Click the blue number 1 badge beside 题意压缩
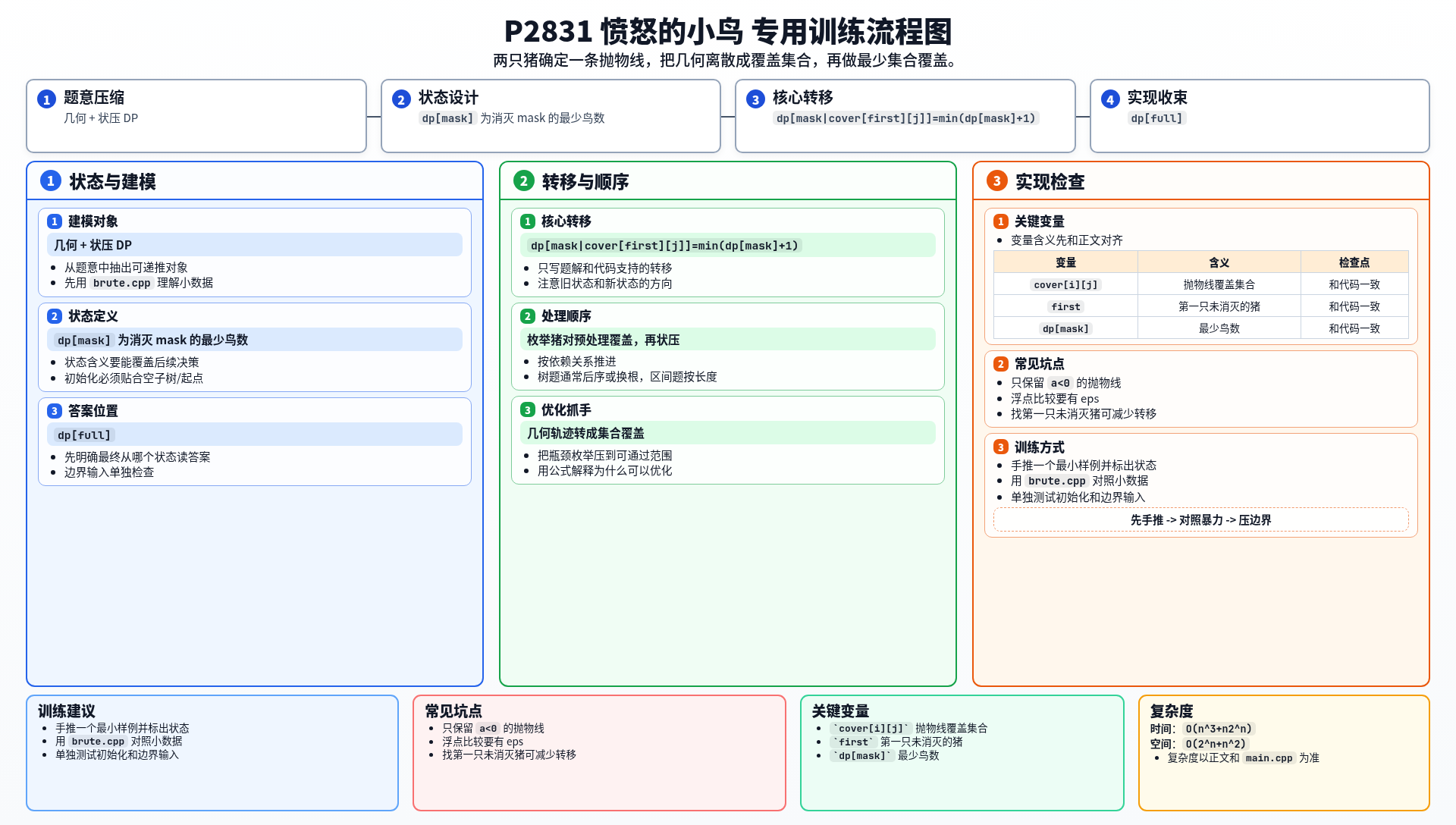The width and height of the screenshot is (1456, 825). 46,99
